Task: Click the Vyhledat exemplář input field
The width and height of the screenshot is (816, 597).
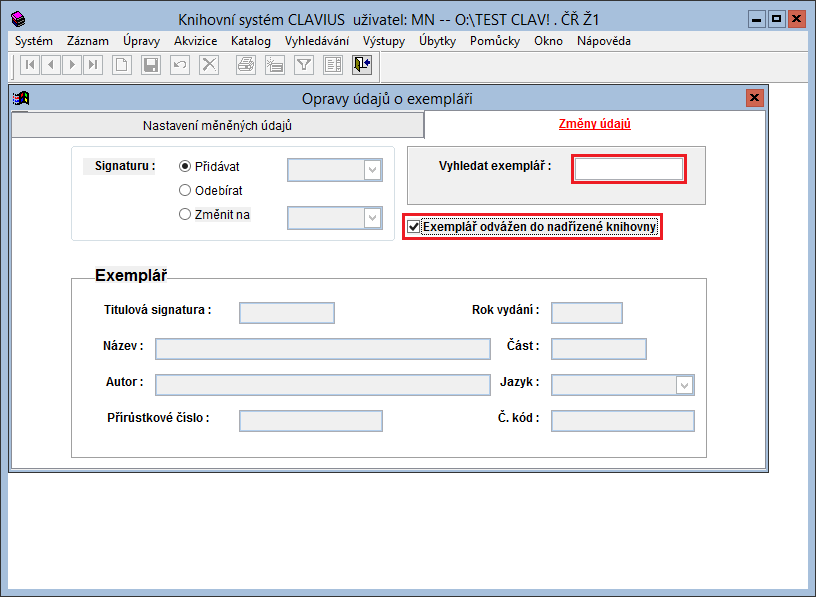Action: (628, 169)
